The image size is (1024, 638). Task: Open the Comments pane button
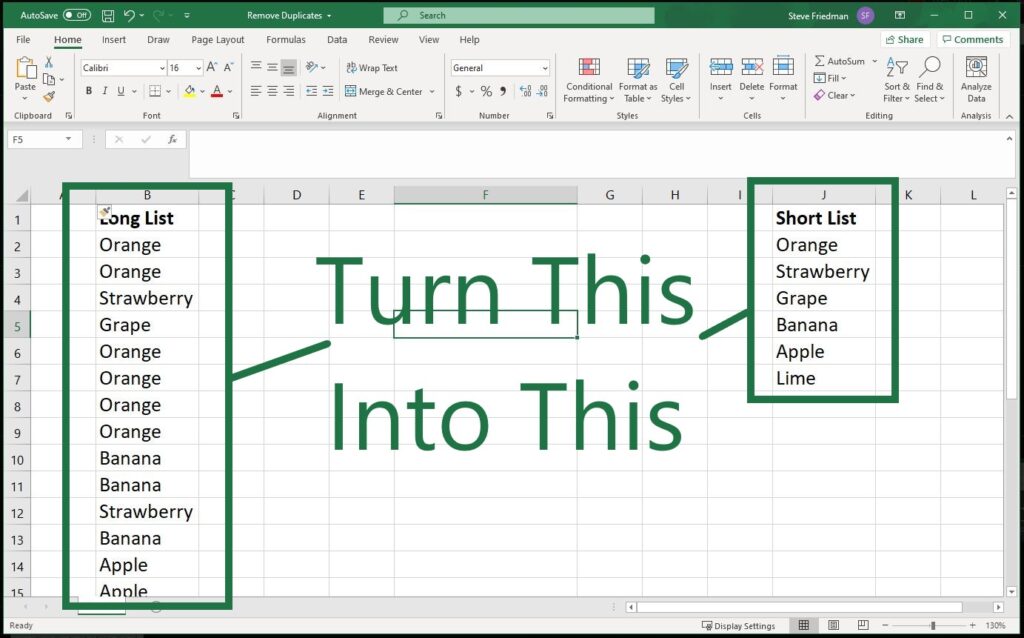973,40
